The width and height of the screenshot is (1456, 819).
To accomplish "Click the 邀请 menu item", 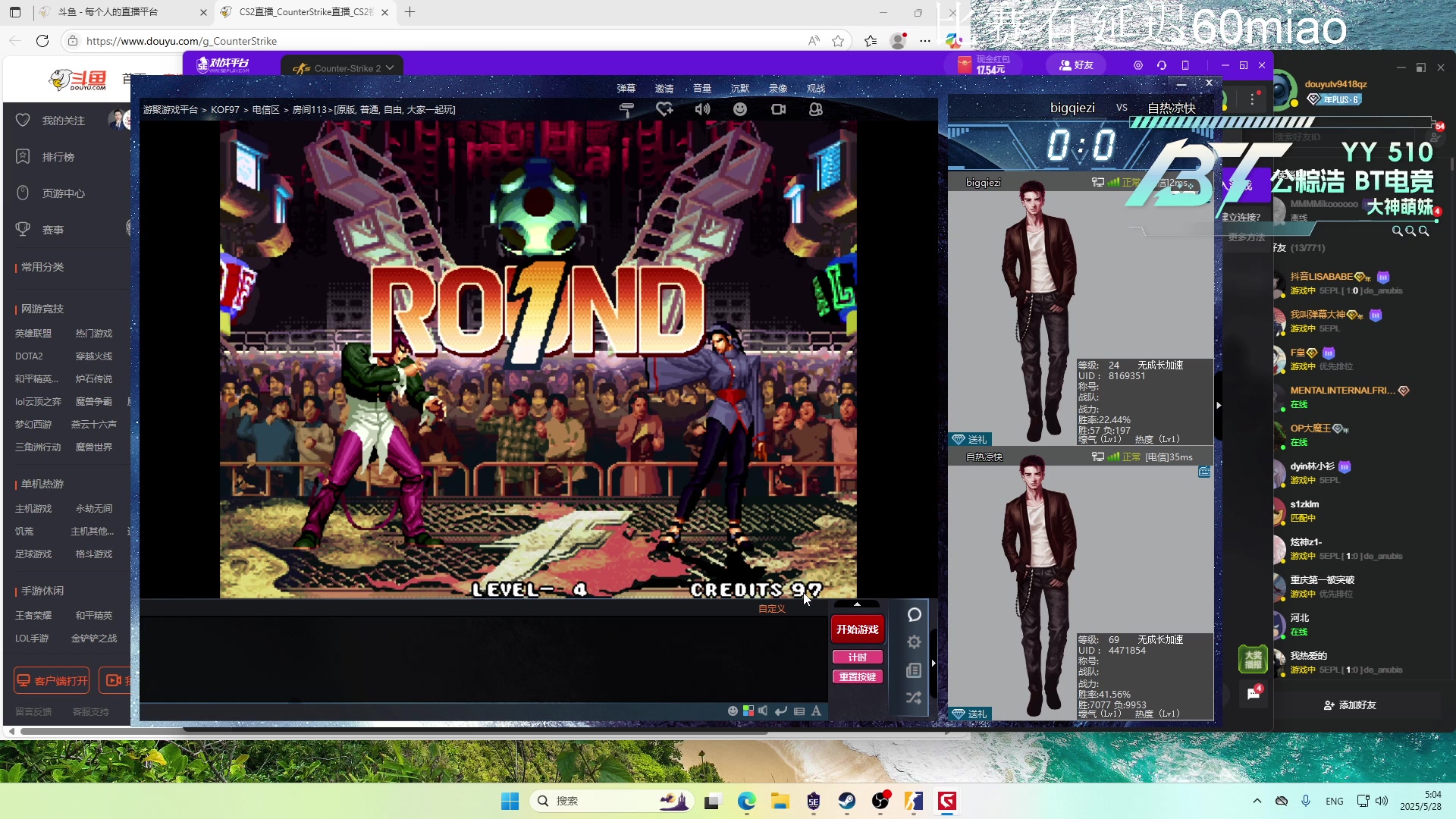I will [664, 89].
